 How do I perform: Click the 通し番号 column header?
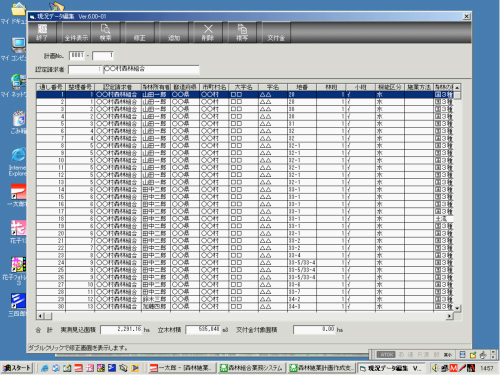51,87
